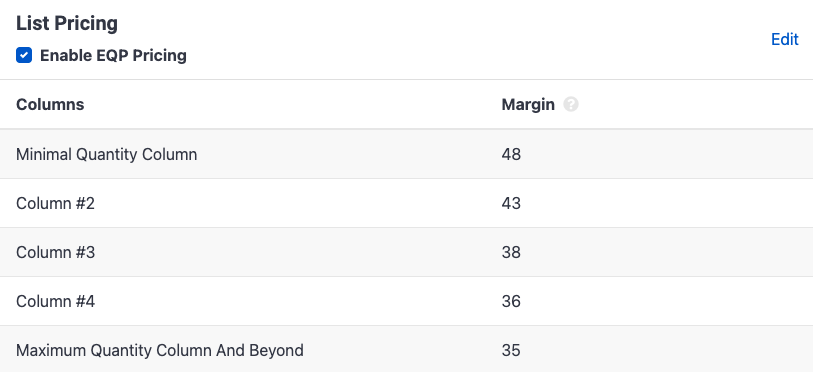Select the Column #3 row label
This screenshot has height=372, width=813.
pos(55,253)
